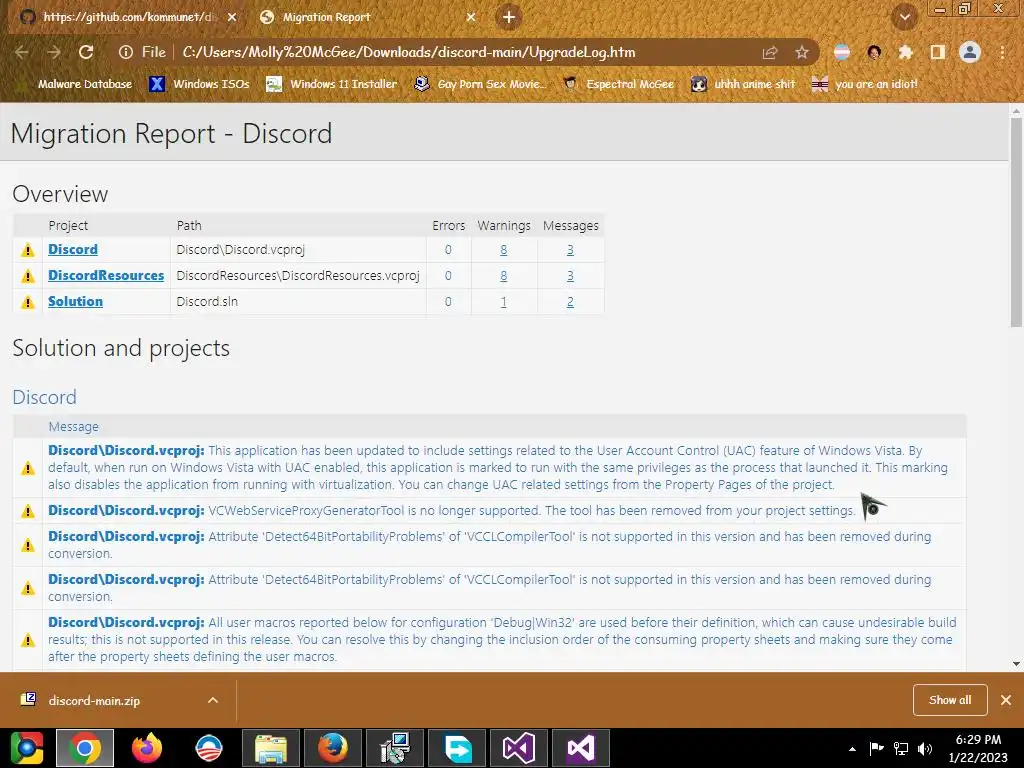Image resolution: width=1024 pixels, height=768 pixels.
Task: Click Solution messages count 2
Action: coord(570,302)
